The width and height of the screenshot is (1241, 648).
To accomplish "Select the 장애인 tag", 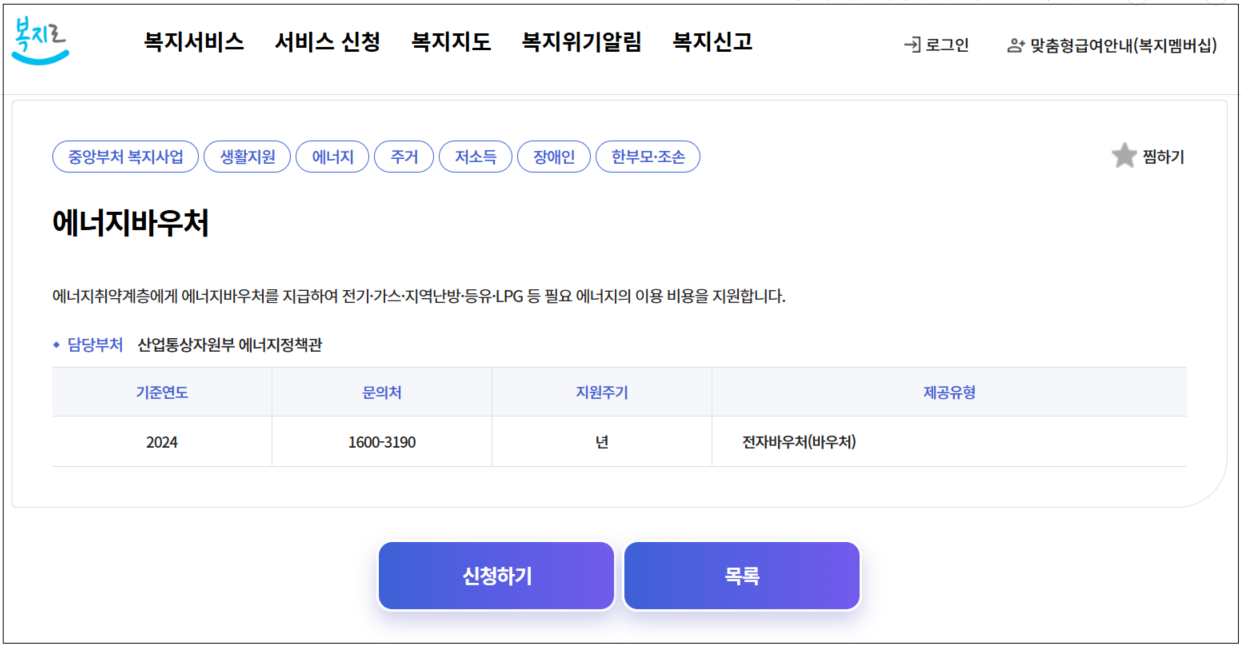I will 553,156.
